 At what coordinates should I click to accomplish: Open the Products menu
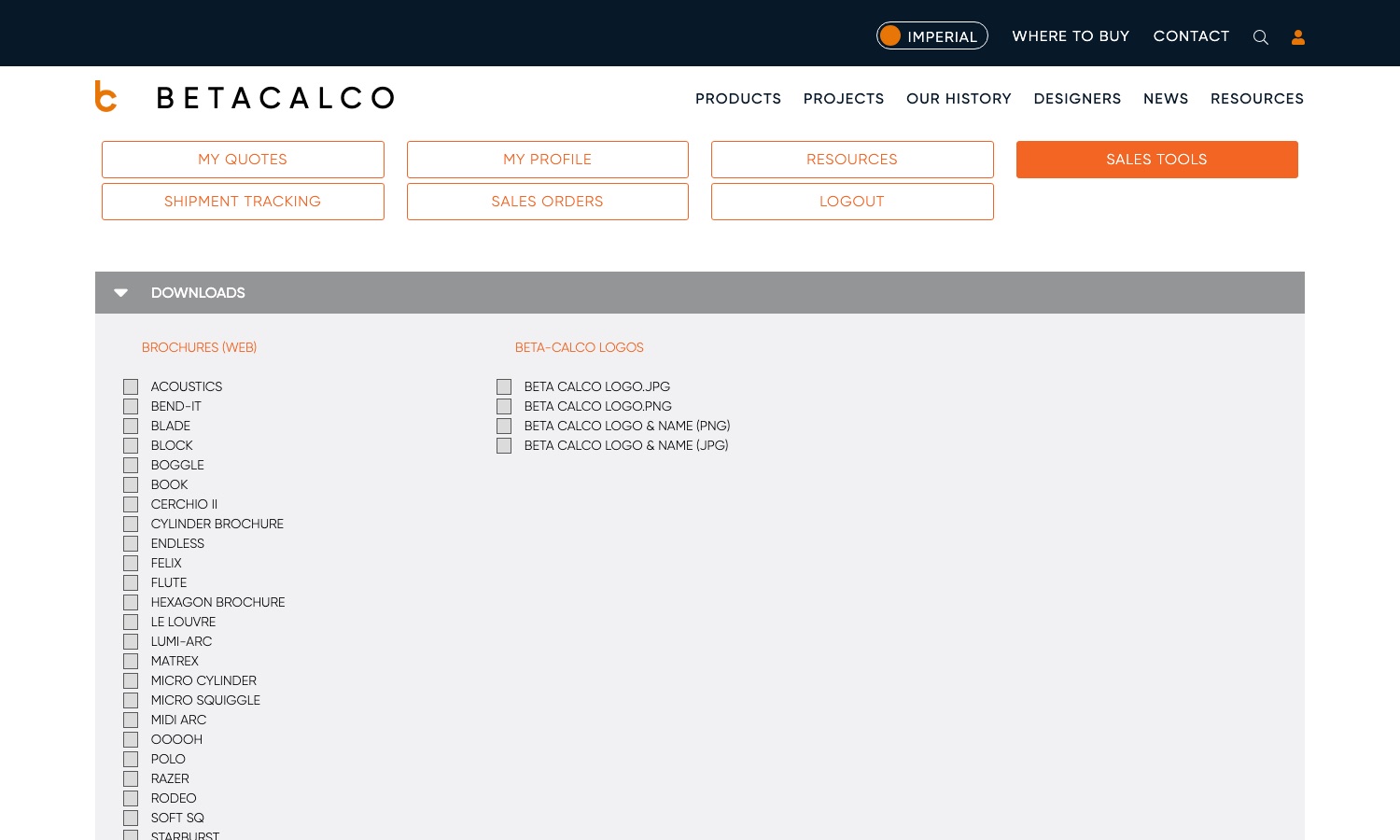tap(738, 98)
